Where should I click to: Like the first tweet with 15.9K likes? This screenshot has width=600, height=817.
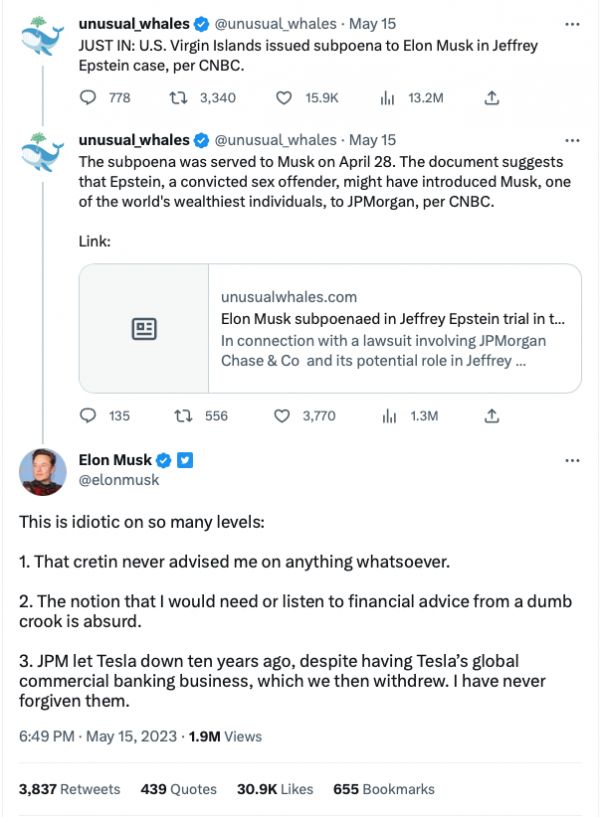tap(283, 98)
